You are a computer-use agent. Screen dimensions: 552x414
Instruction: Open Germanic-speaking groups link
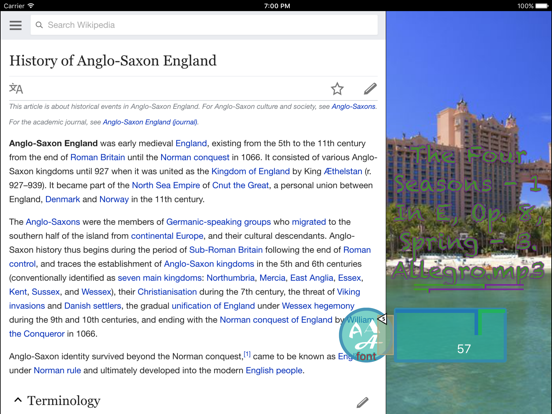tap(218, 222)
